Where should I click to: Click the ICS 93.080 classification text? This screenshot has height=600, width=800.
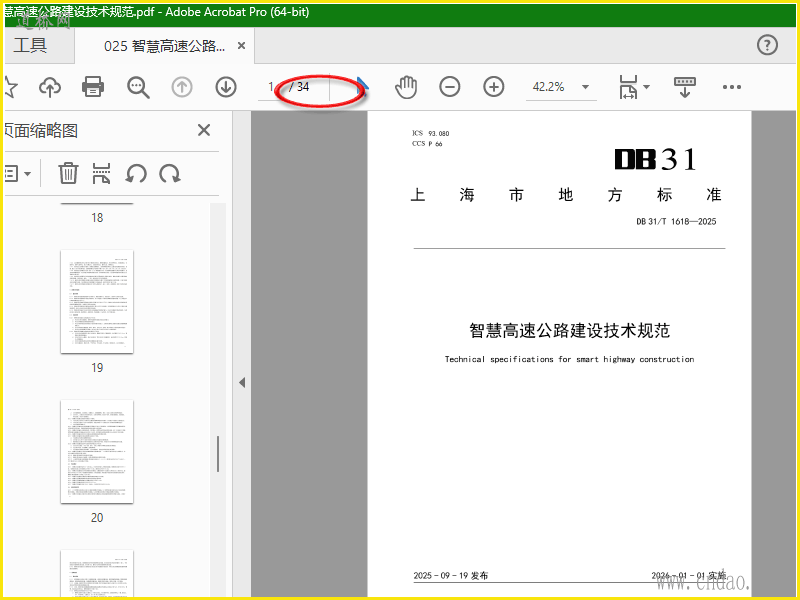click(431, 133)
